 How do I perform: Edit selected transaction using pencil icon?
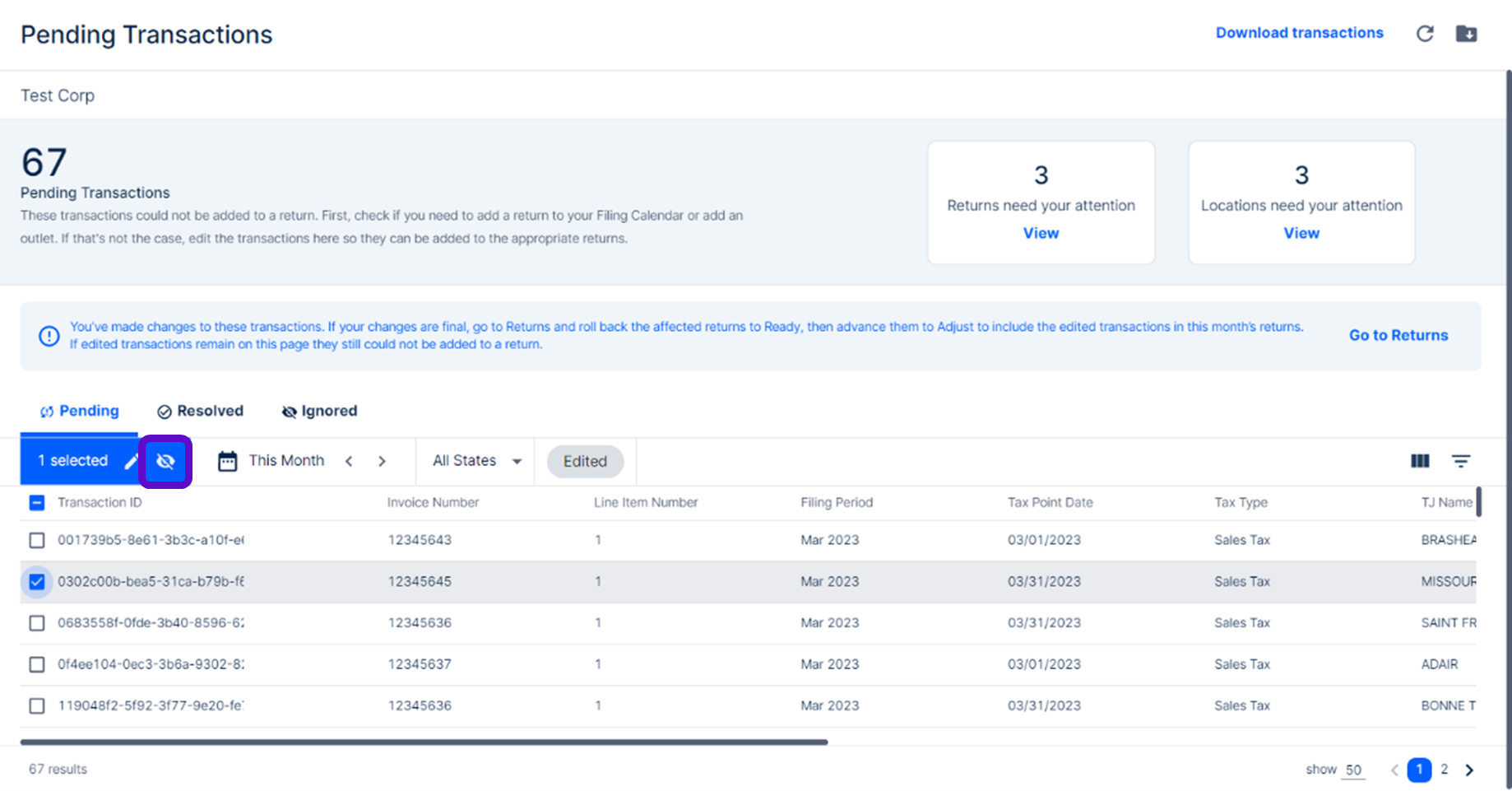131,461
